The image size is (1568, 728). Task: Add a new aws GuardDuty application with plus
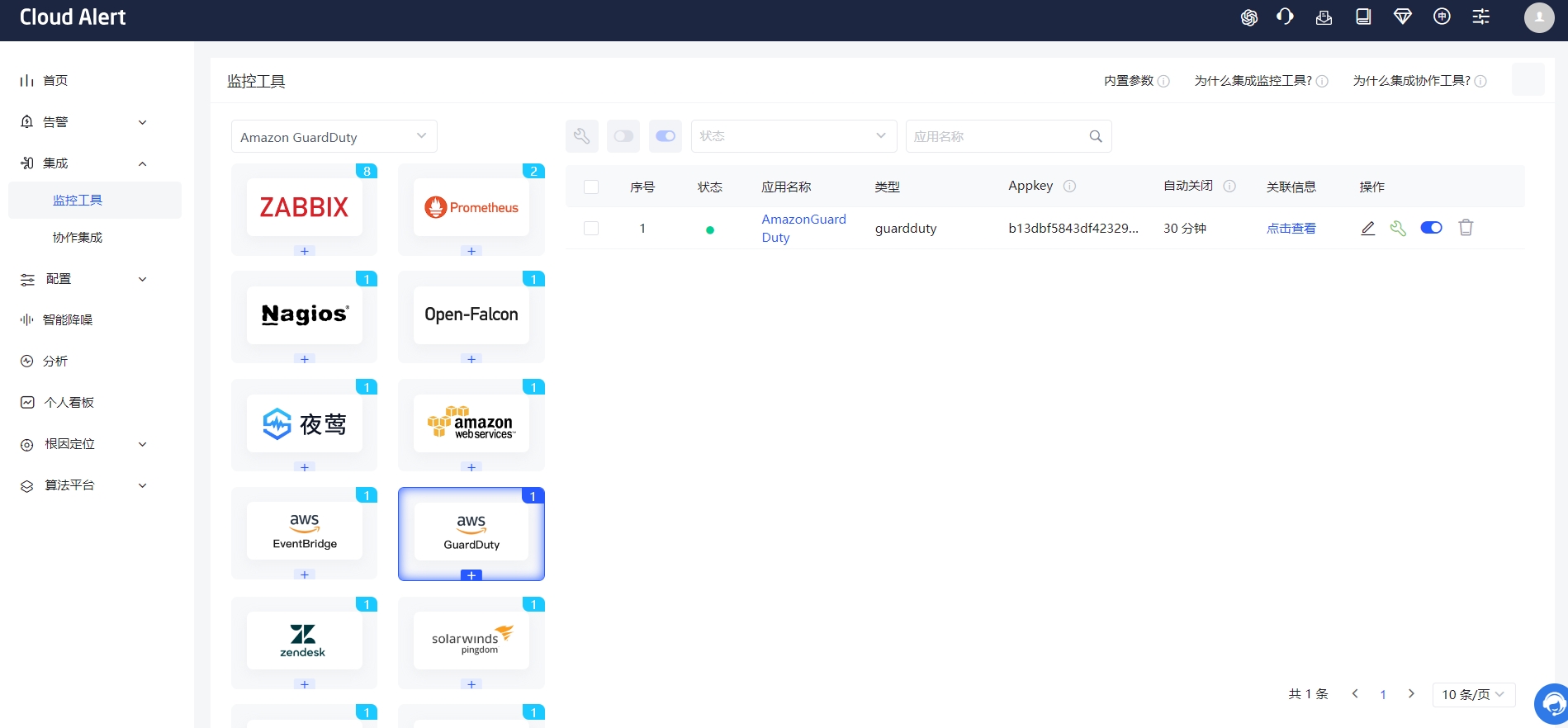click(x=471, y=575)
